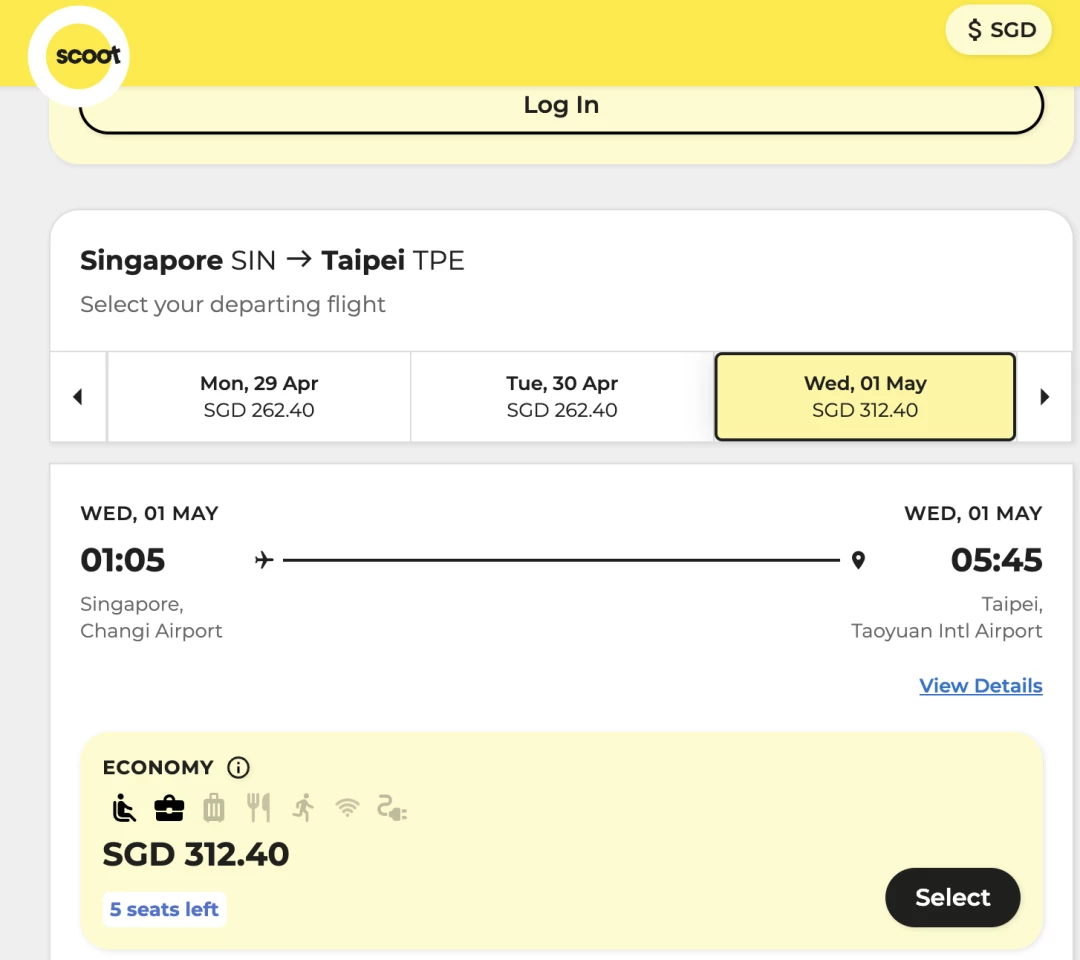Click the destination pin icon on flight line
This screenshot has width=1080, height=960.
pos(858,560)
